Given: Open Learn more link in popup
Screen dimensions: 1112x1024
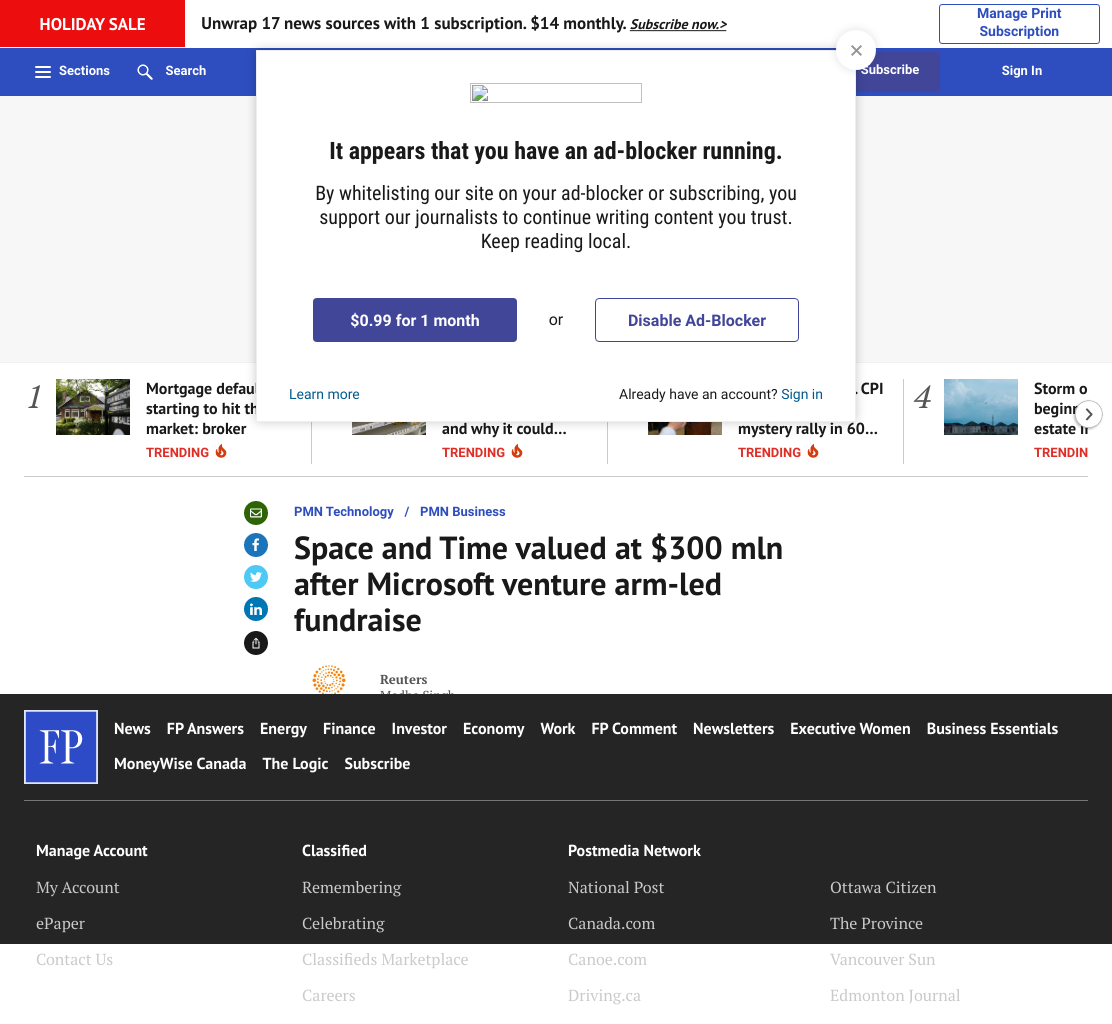Looking at the screenshot, I should (324, 394).
